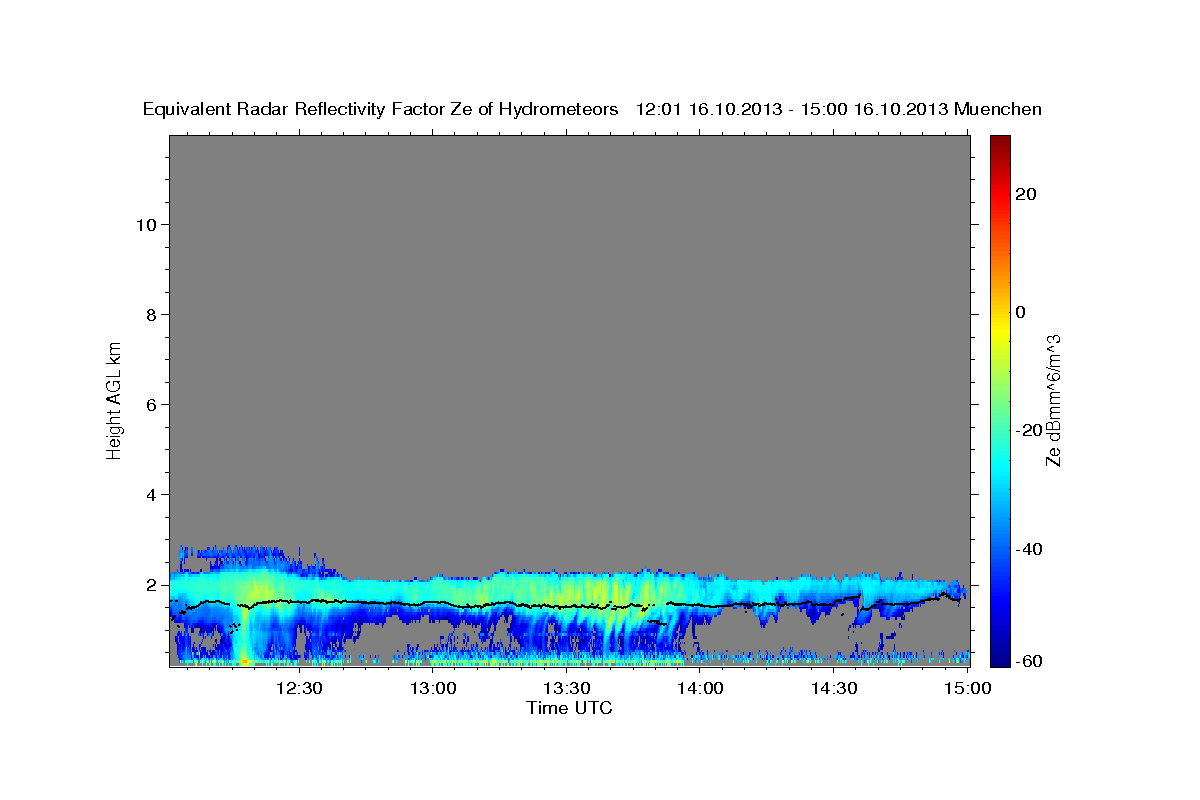
Task: Click the '12:30' time tick label
Action: pos(299,688)
